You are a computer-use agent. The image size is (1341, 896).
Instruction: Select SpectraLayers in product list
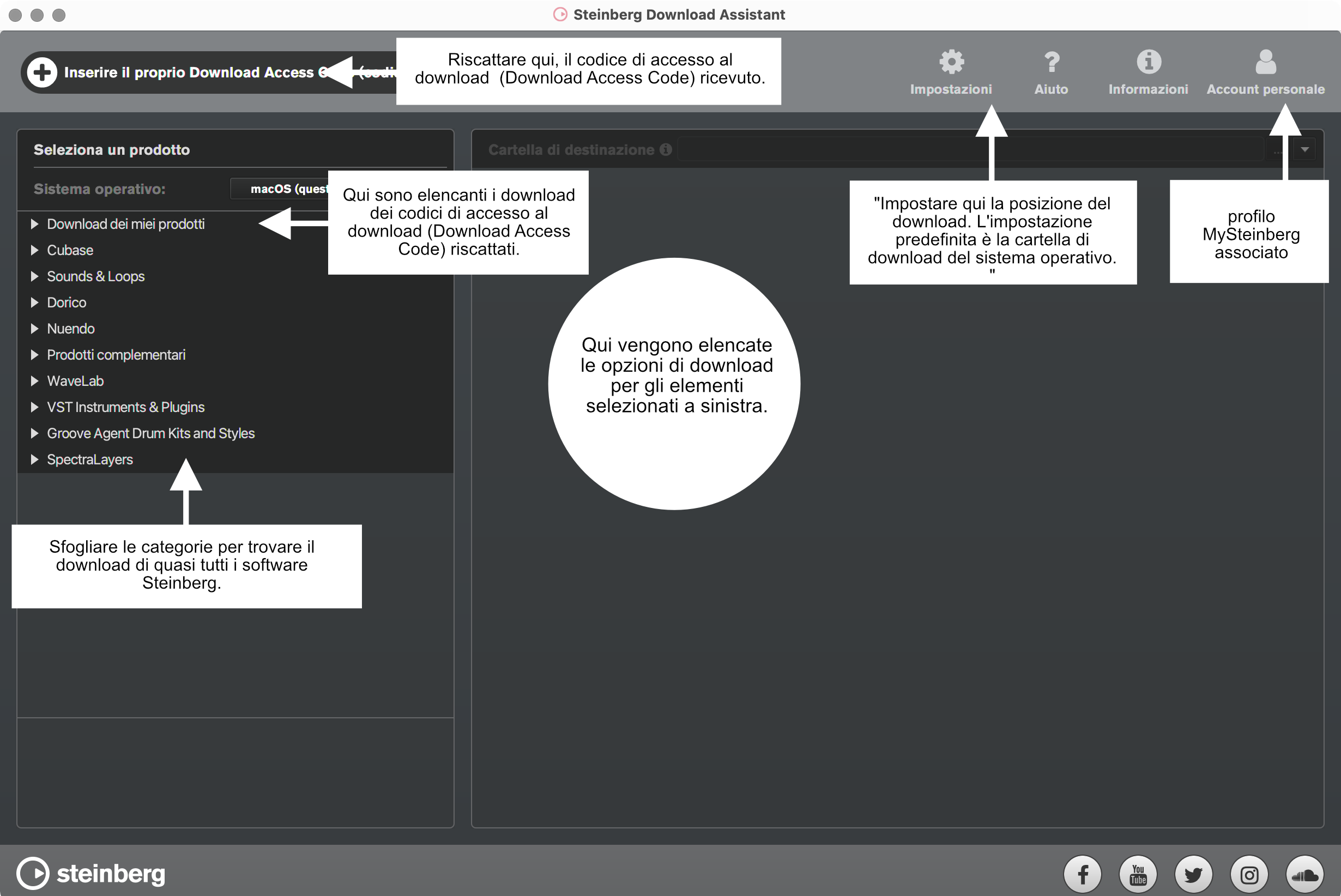90,459
